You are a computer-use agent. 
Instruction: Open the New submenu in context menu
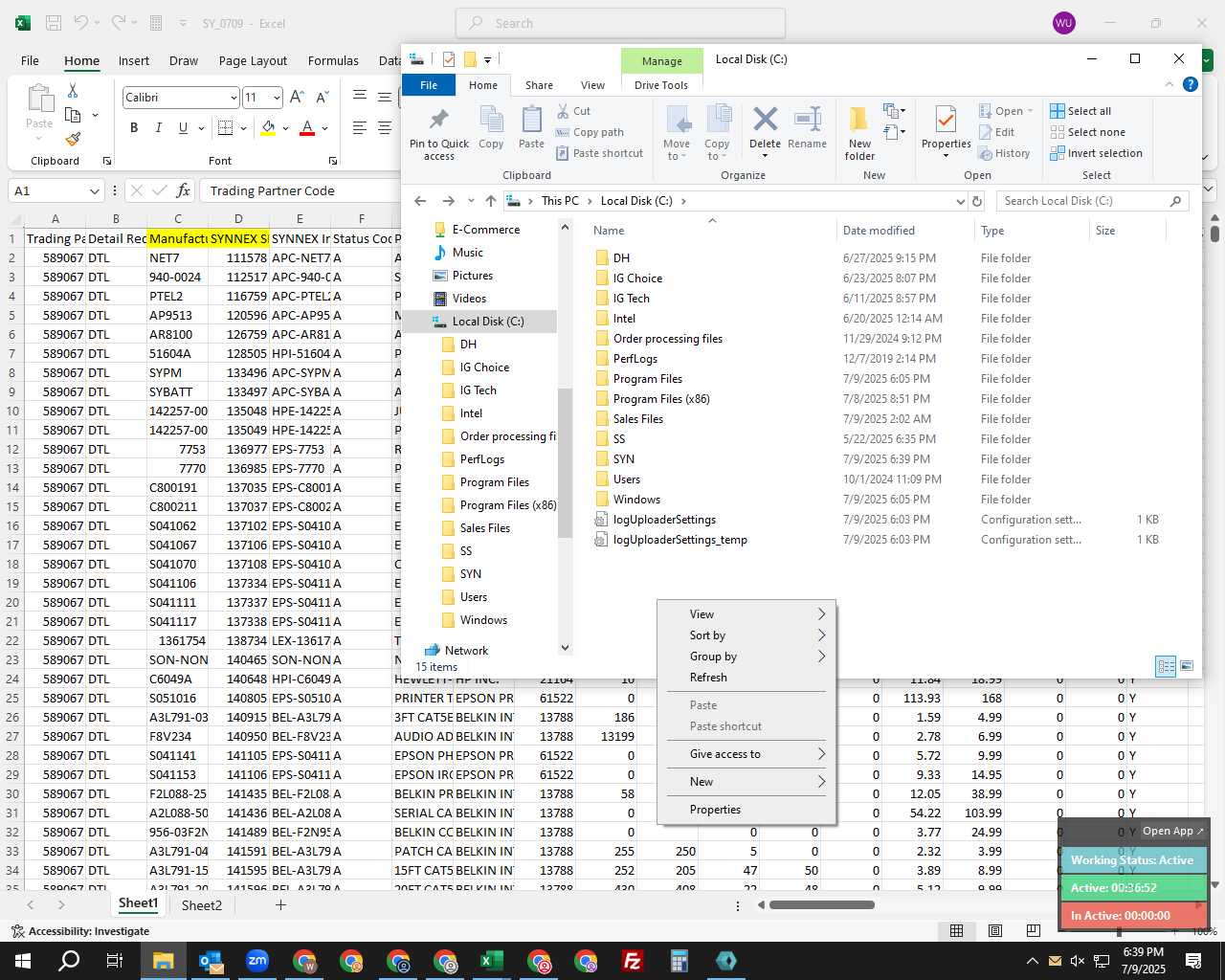[746, 782]
